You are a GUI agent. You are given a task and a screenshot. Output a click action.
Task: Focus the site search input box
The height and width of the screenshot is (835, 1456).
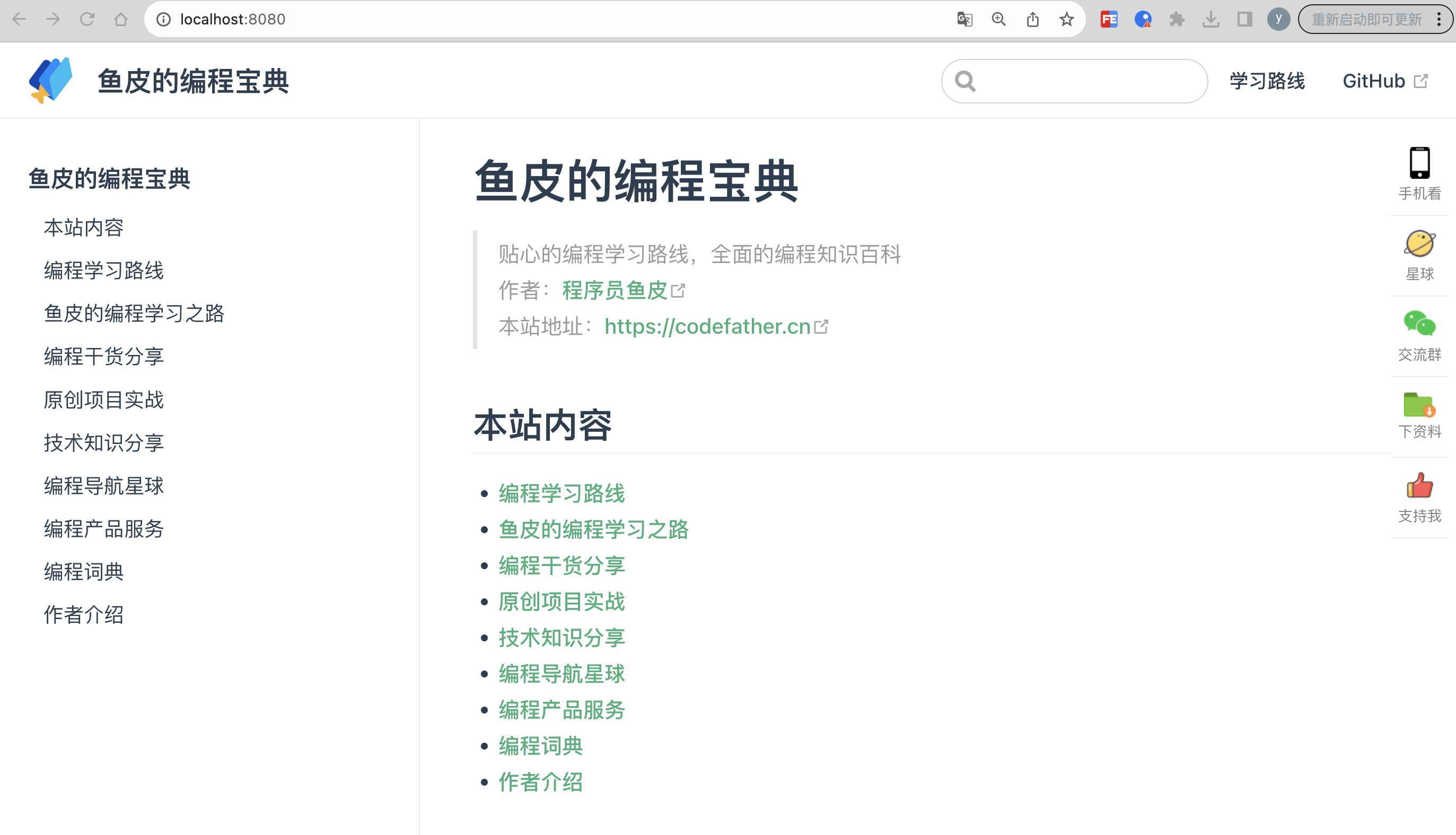(1083, 81)
